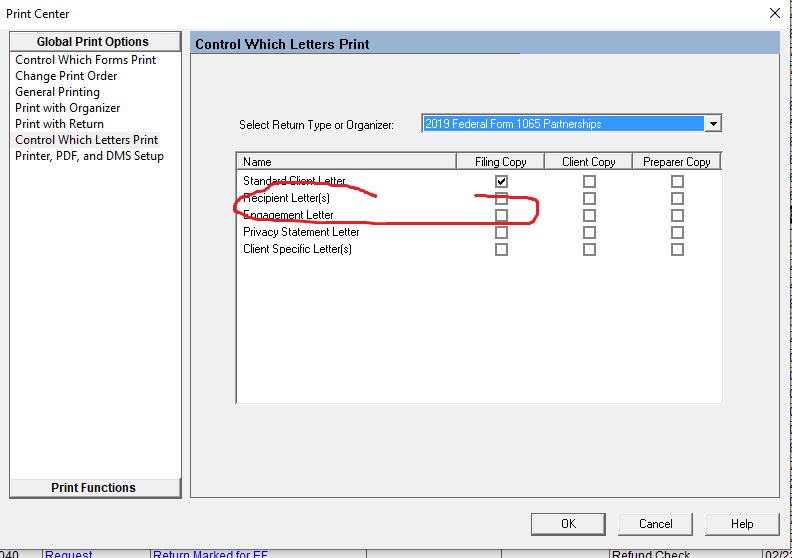Check Preparer Copy for Privacy Statement Letter
The height and width of the screenshot is (558, 792).
[677, 232]
